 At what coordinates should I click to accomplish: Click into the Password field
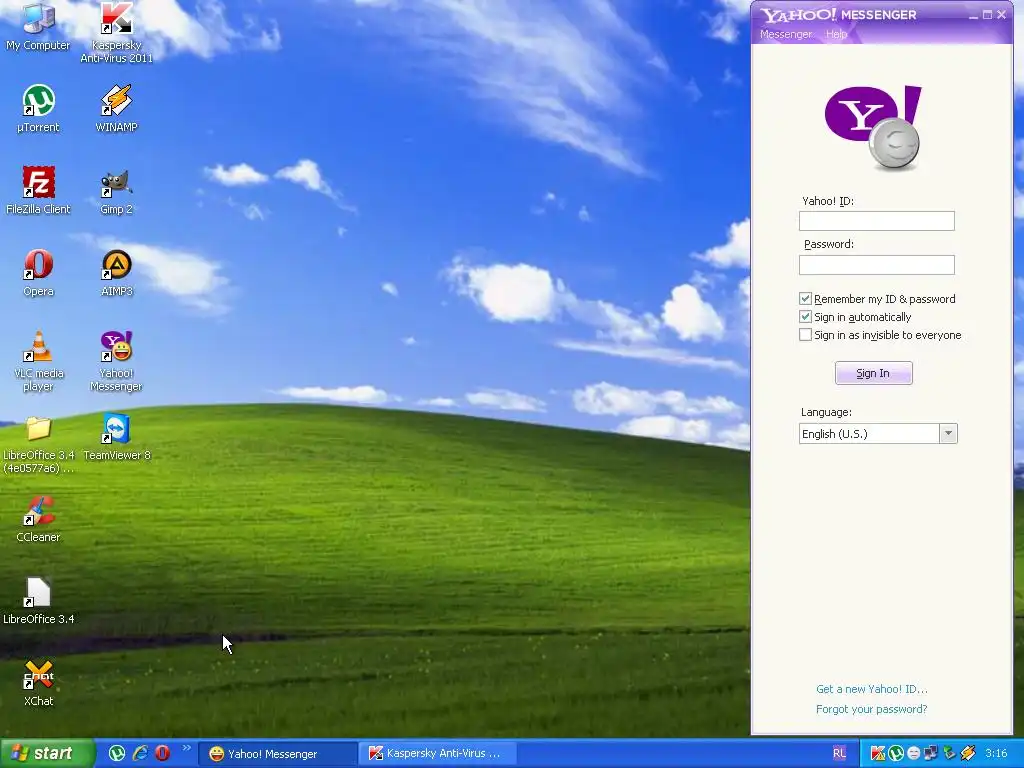click(x=876, y=264)
